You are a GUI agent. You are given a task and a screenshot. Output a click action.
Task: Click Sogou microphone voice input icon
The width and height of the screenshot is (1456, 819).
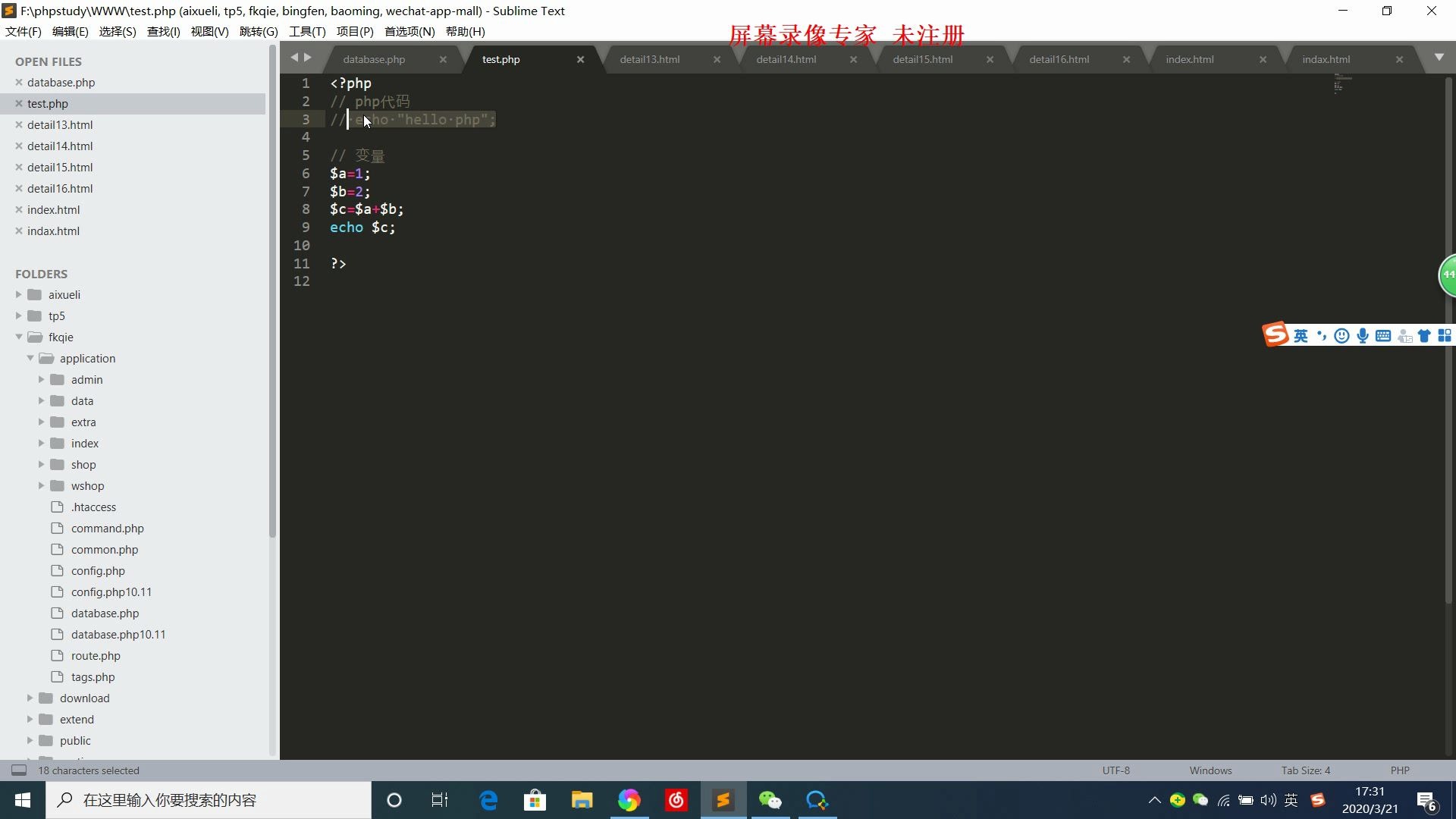pyautogui.click(x=1363, y=336)
